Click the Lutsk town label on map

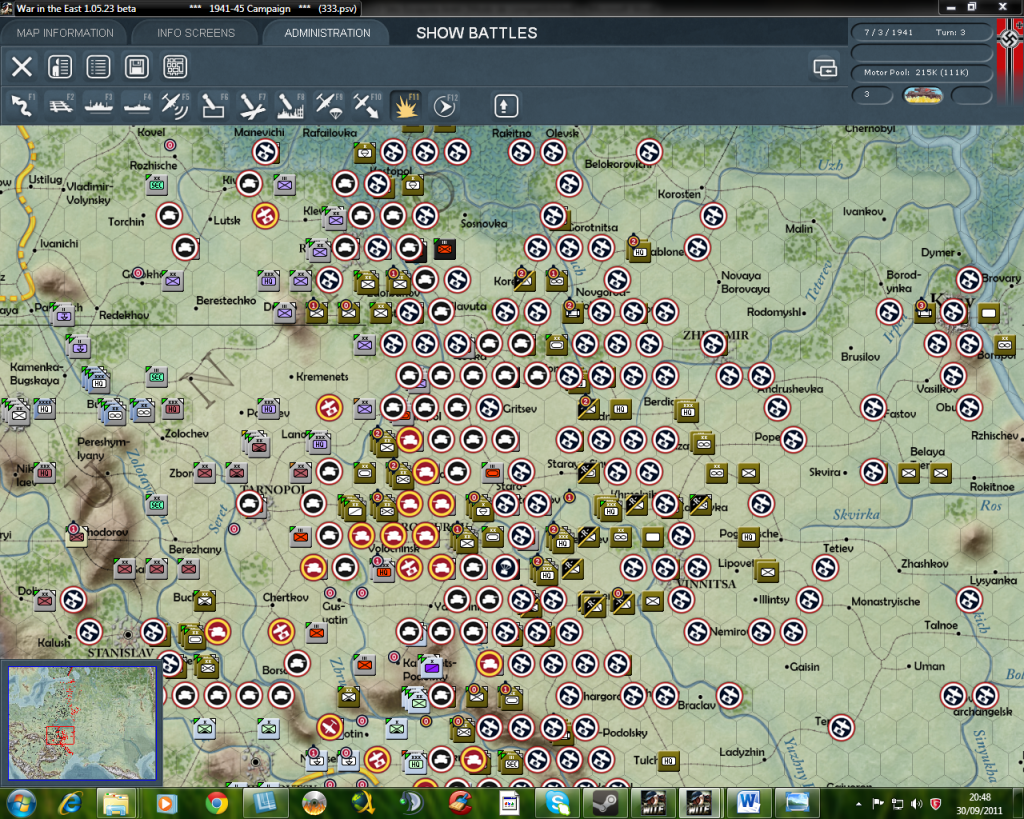pyautogui.click(x=227, y=221)
